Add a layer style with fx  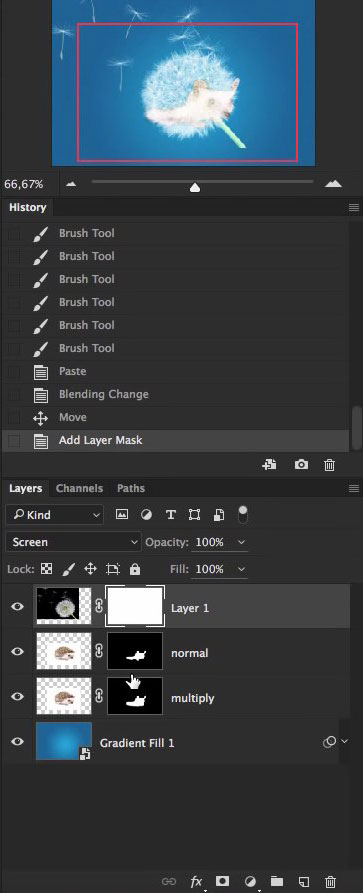click(x=197, y=882)
